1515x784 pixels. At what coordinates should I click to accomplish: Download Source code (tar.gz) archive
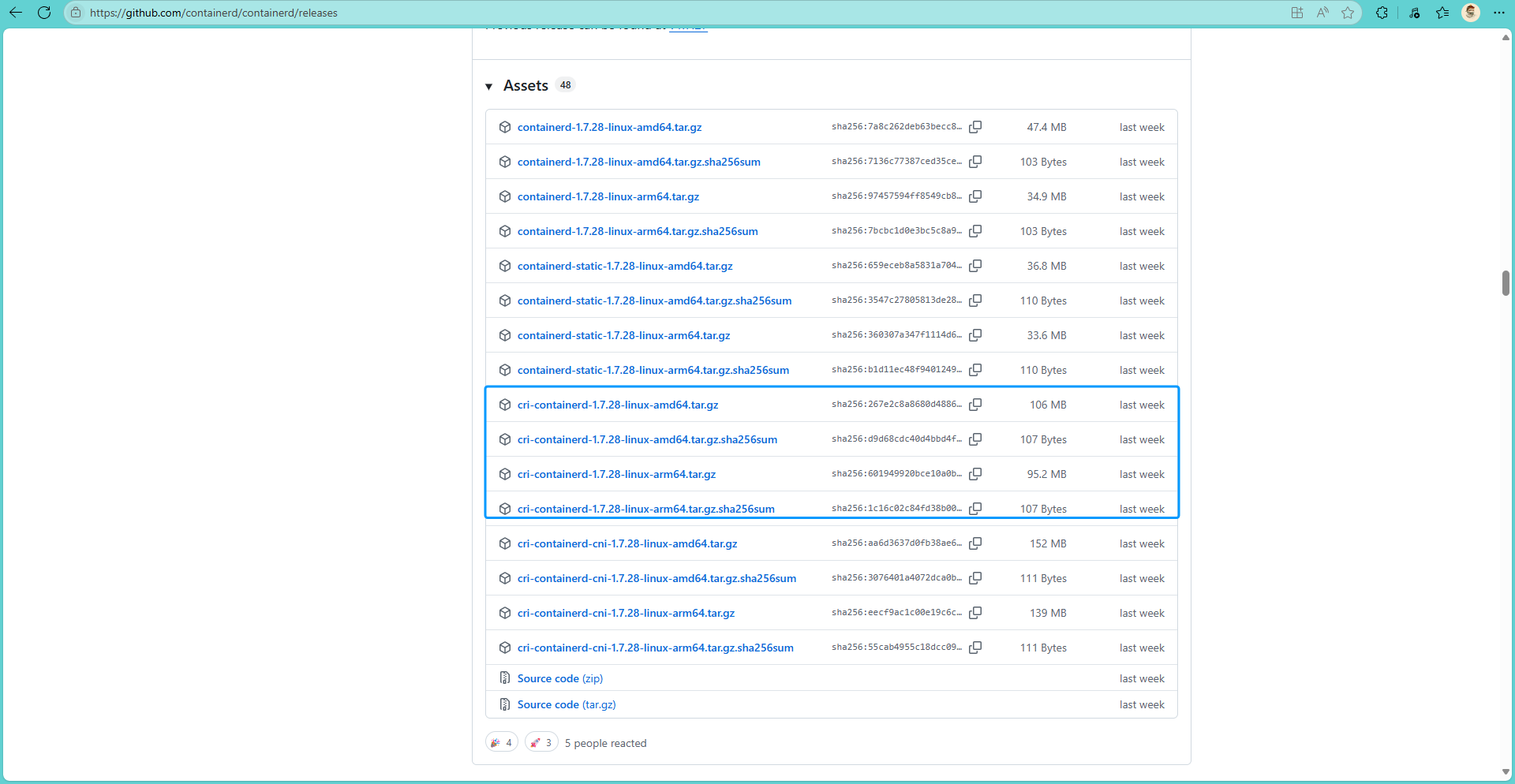566,705
